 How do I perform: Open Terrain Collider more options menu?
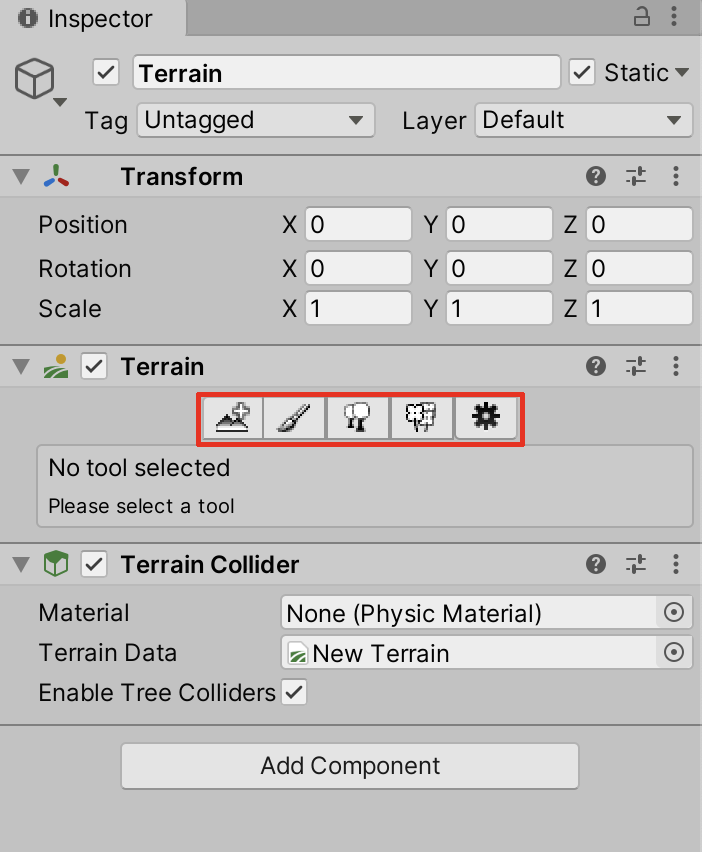(677, 565)
